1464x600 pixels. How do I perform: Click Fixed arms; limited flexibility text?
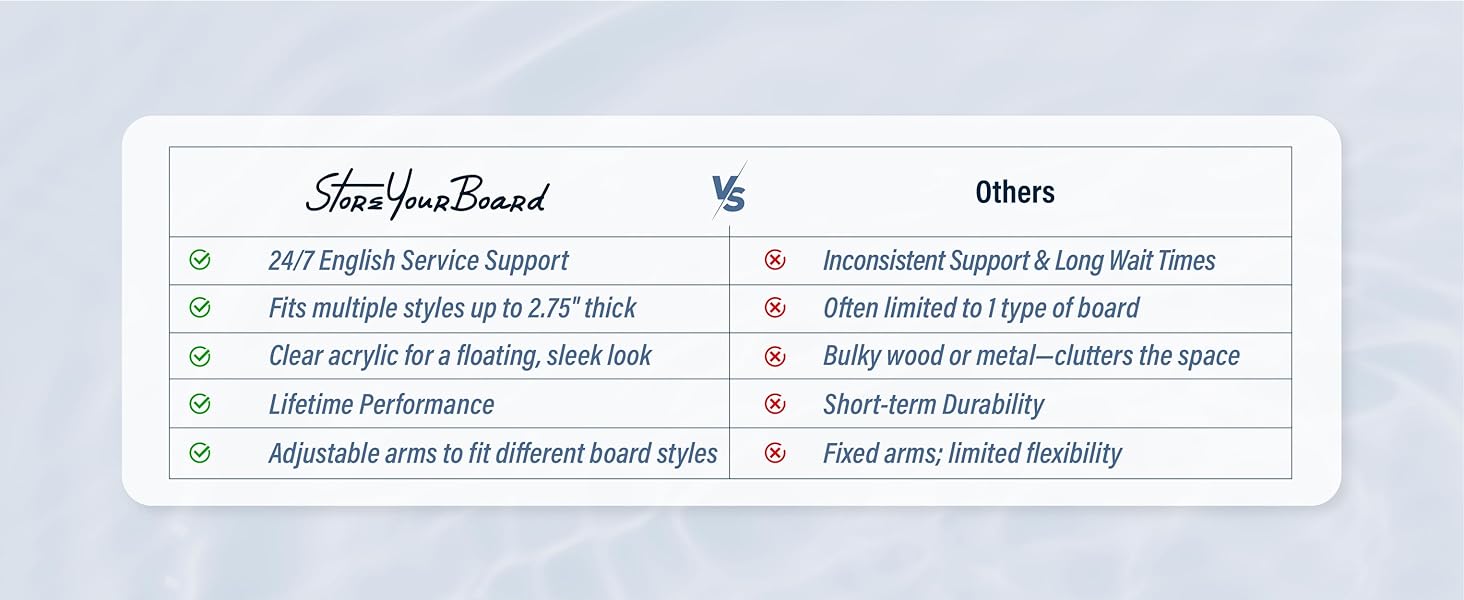point(972,453)
